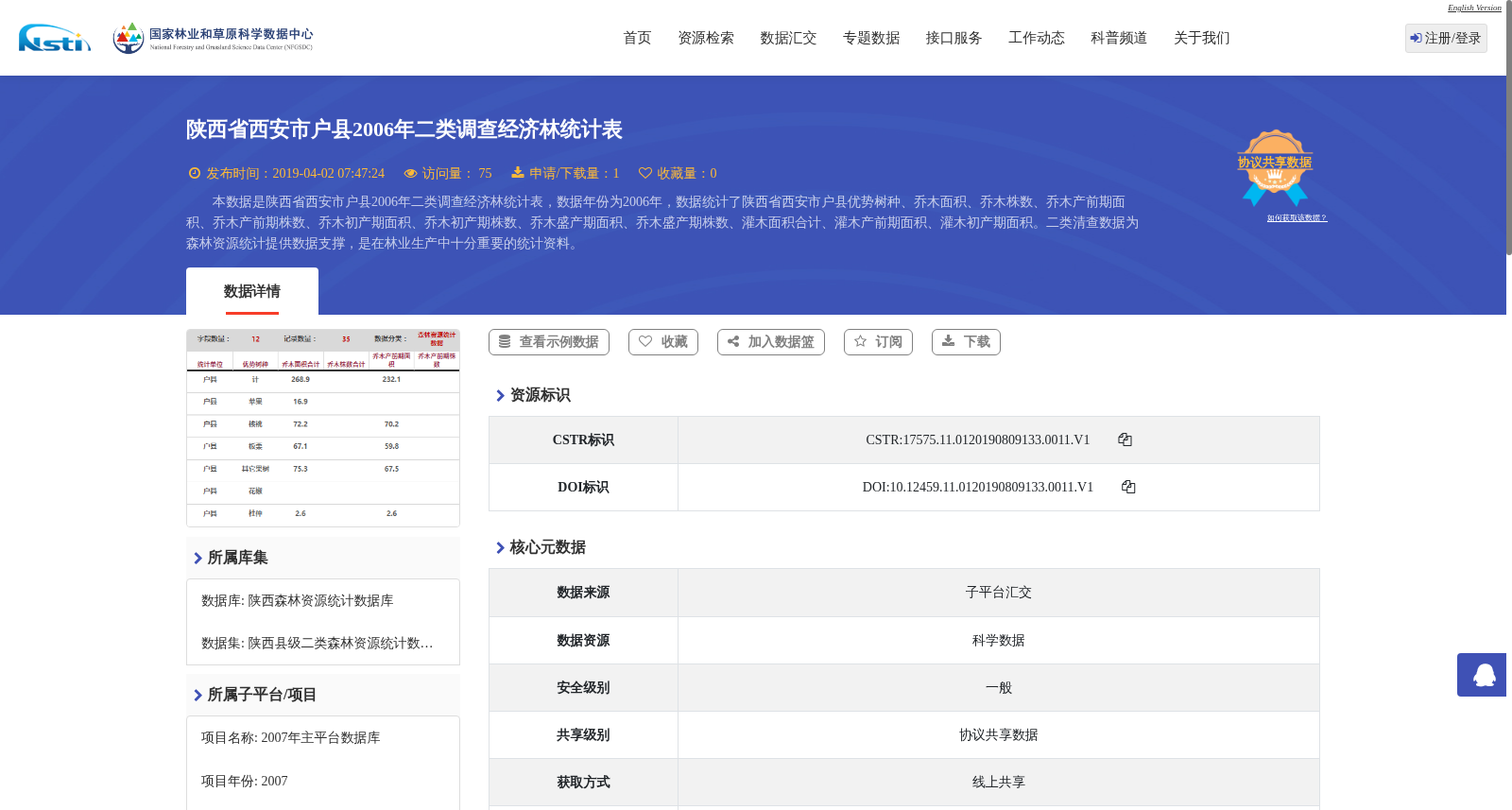This screenshot has height=810, width=1512.
Task: Click the 协议共享数据 sharing level cell
Action: pos(999,735)
